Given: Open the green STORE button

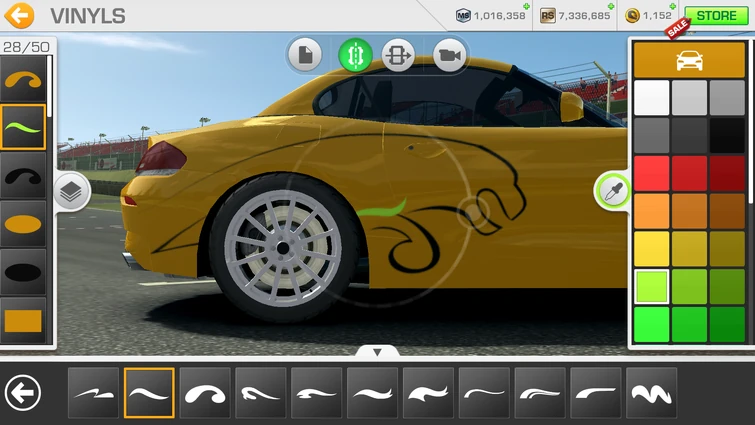Looking at the screenshot, I should pos(717,15).
